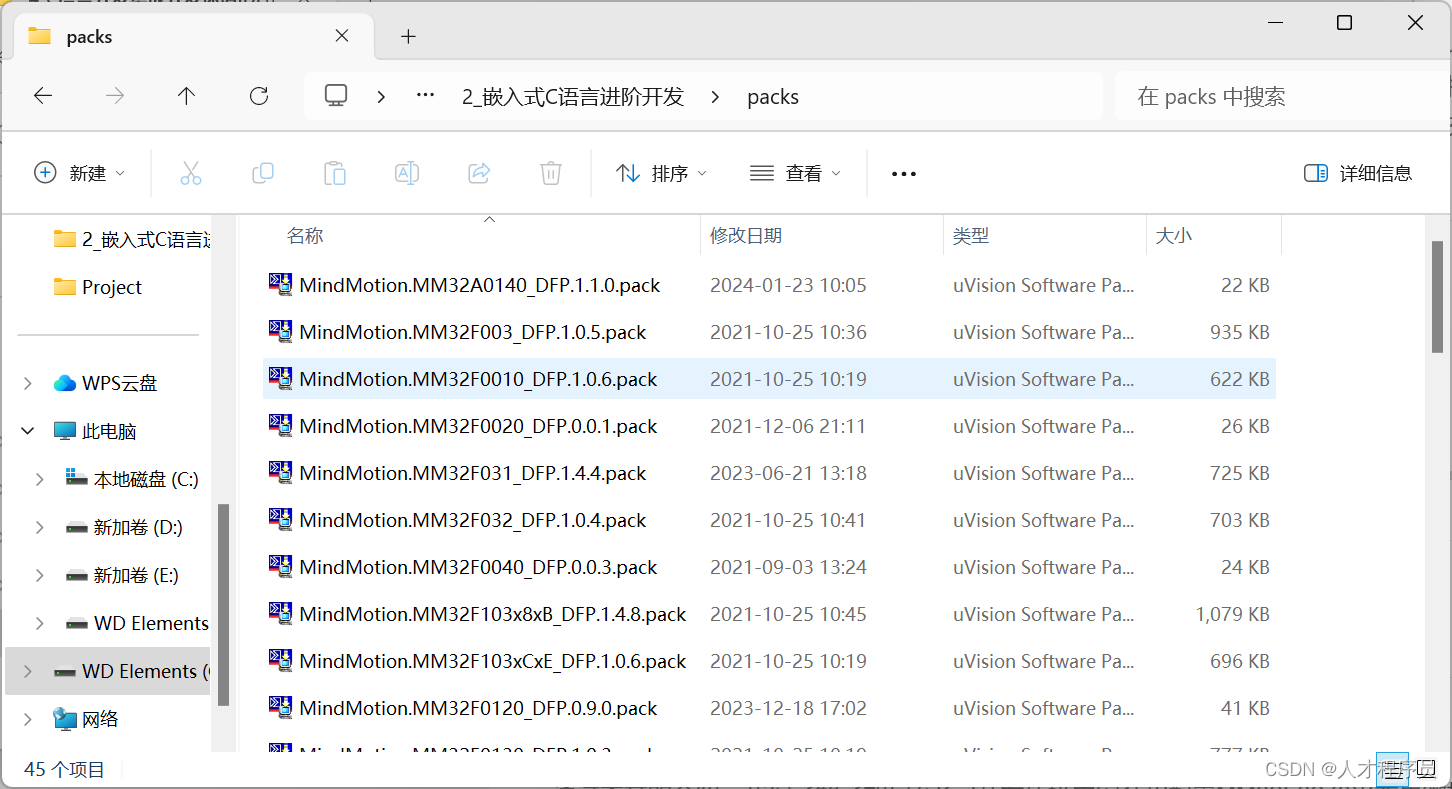
Task: Toggle the 详细信息 details pane
Action: (x=1358, y=173)
